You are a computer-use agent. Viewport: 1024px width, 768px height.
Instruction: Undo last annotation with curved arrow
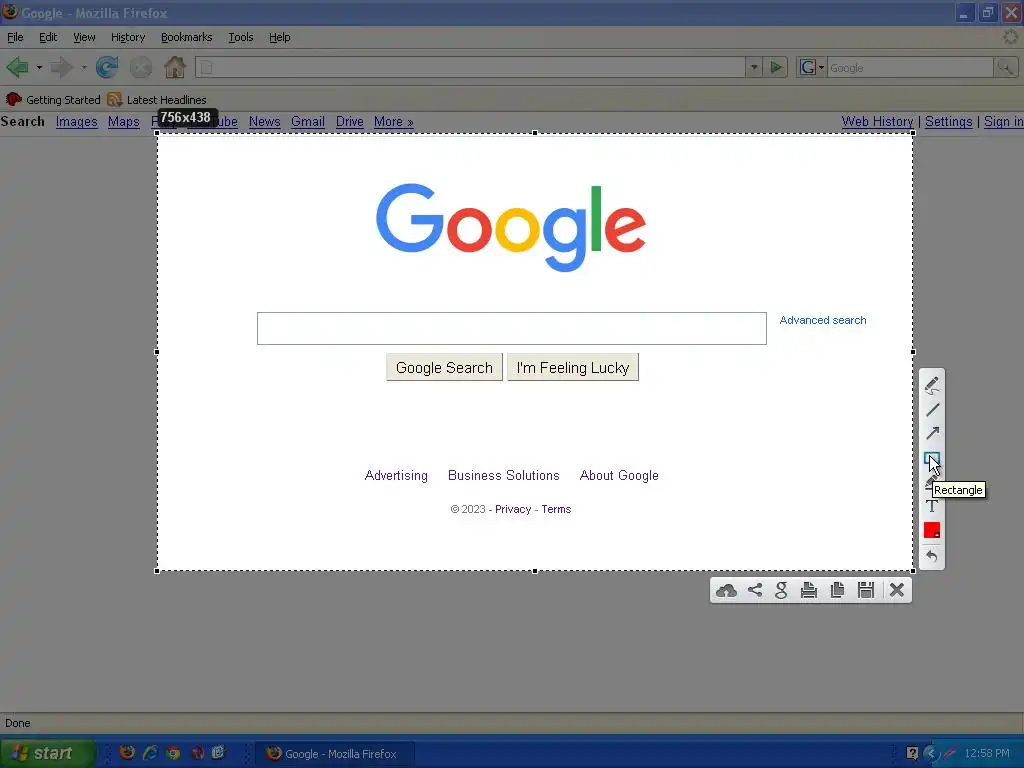tap(932, 556)
